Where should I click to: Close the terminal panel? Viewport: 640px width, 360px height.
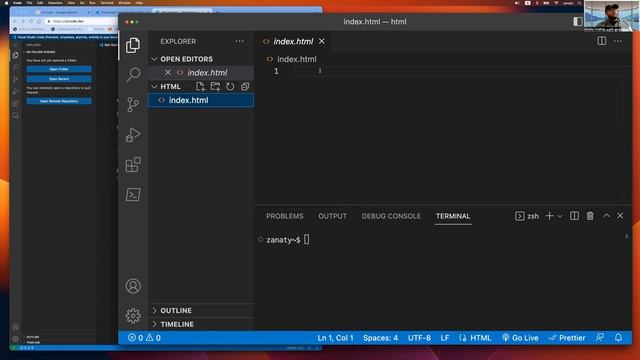coord(620,216)
